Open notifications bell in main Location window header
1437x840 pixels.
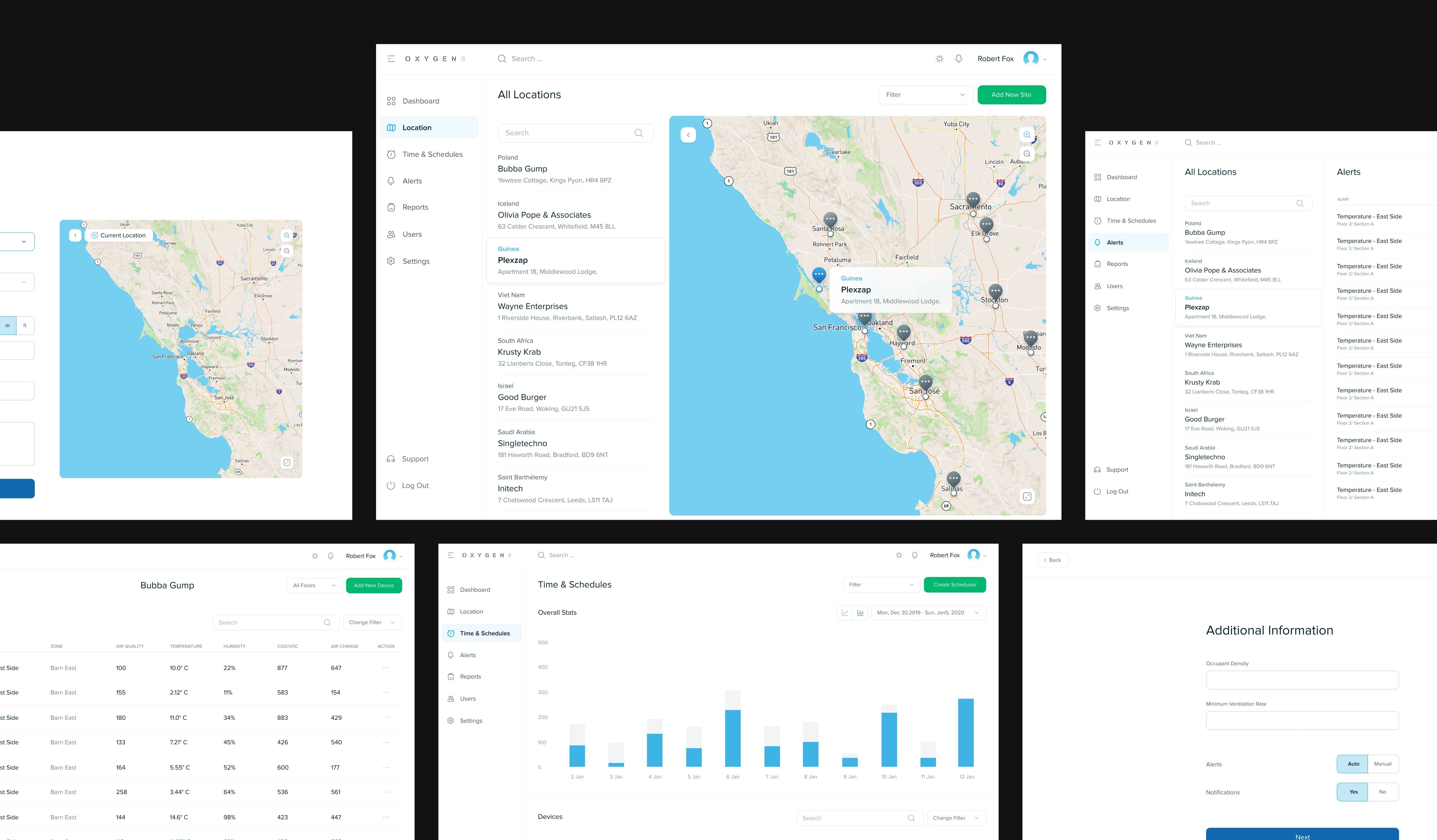point(959,59)
